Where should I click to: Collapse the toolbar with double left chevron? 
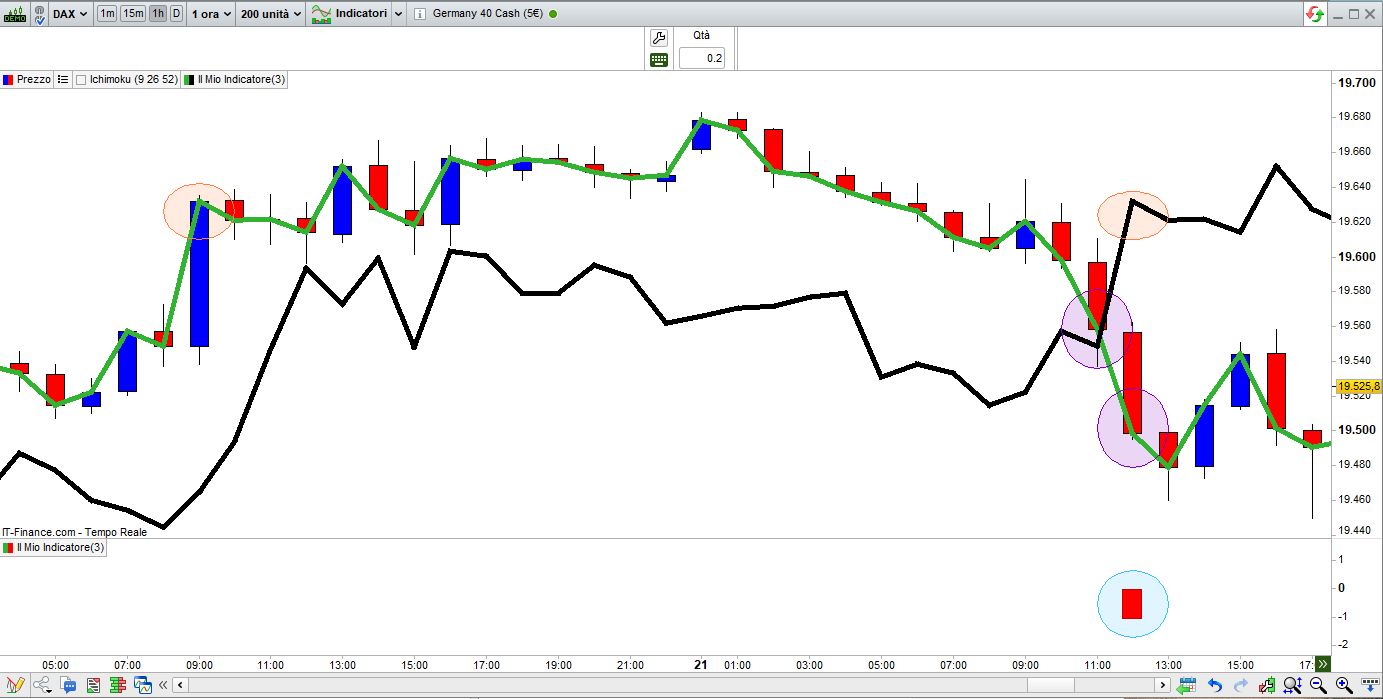[x=164, y=685]
